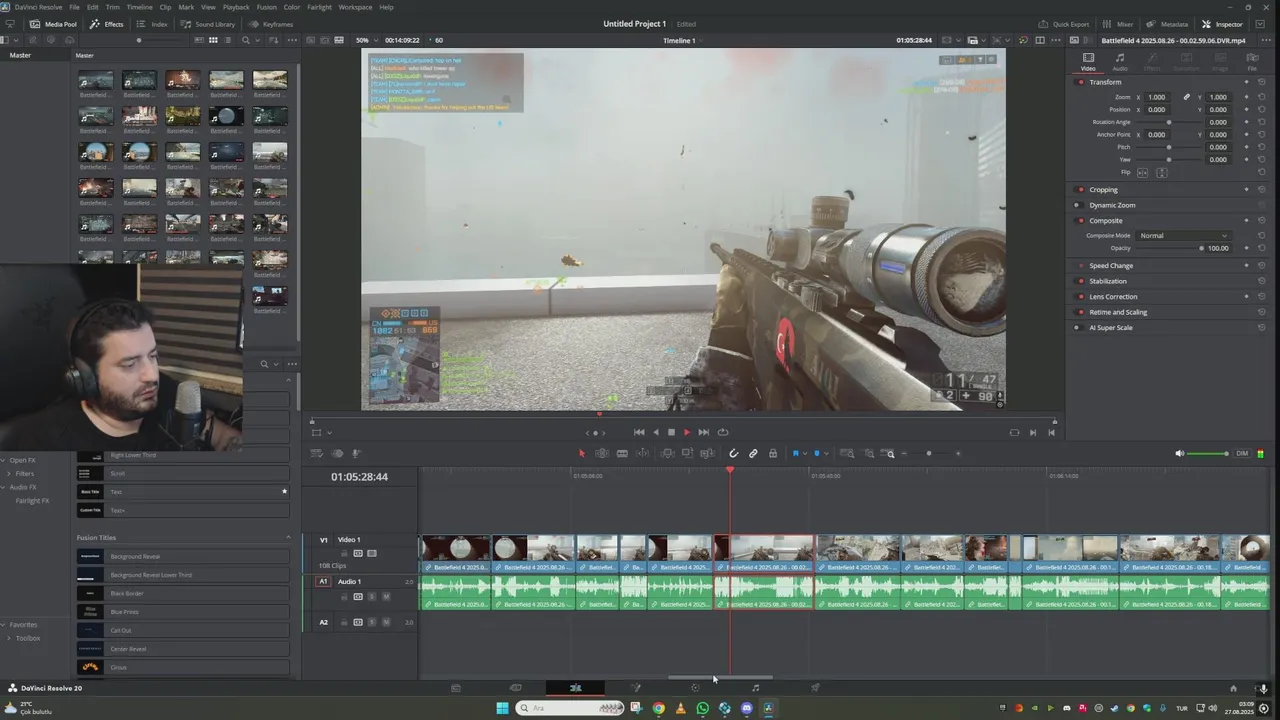
Task: Link Zoom X and Y chain icon
Action: click(1186, 97)
